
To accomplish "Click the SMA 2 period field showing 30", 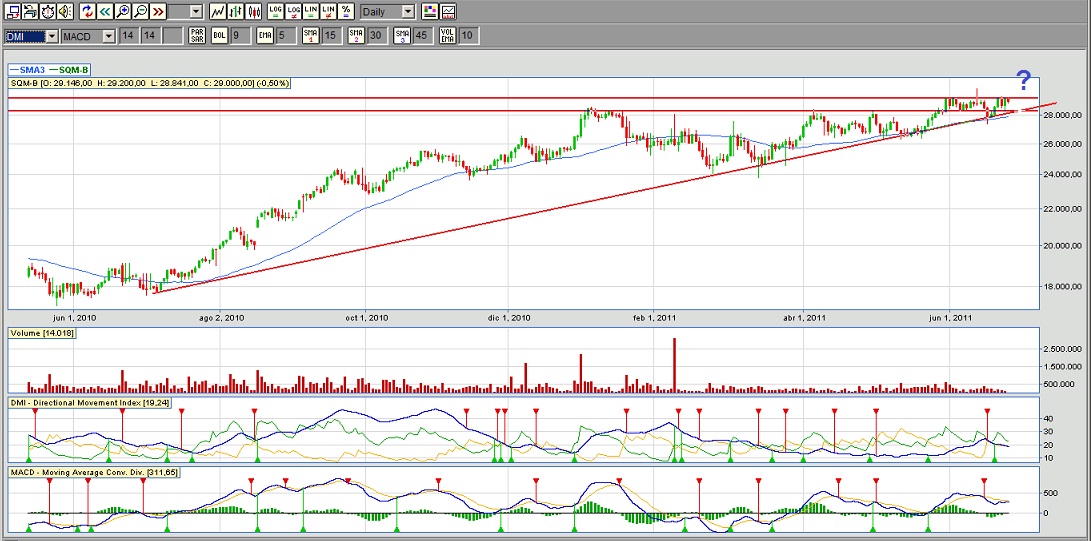I will 376,36.
